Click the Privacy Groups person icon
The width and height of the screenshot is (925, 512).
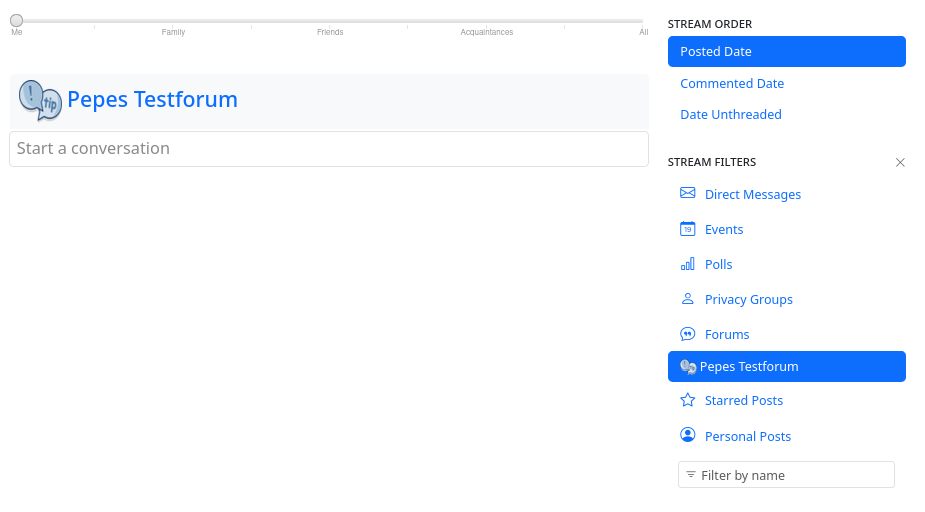687,299
